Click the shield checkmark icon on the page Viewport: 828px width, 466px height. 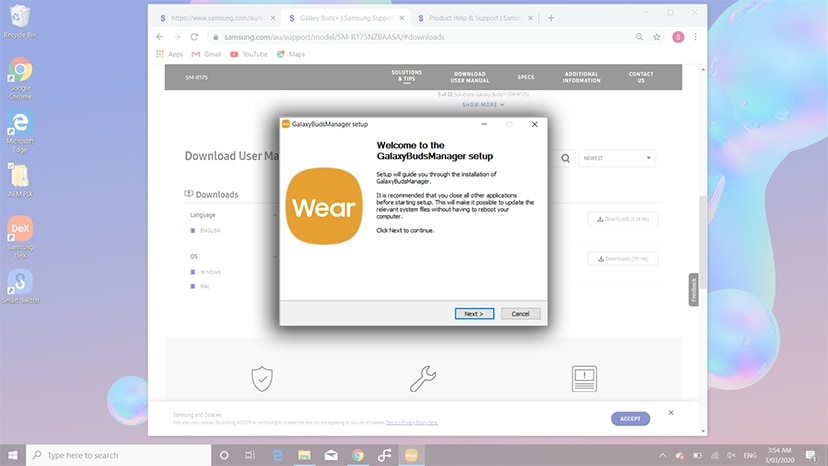pos(262,379)
